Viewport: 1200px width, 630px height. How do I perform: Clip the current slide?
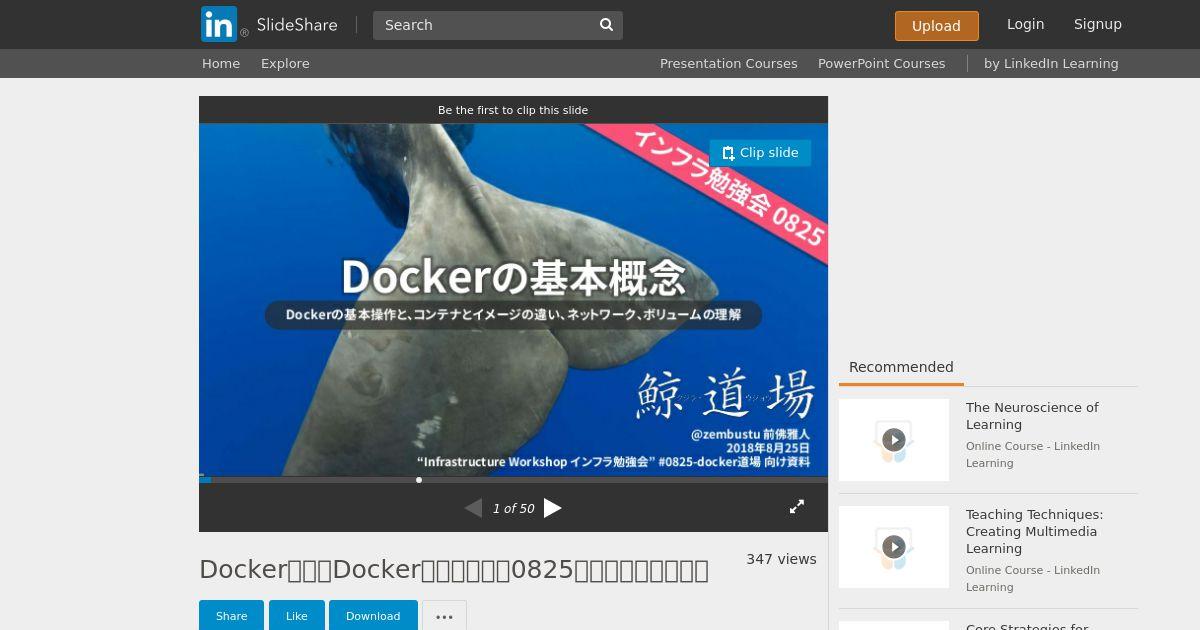(760, 153)
